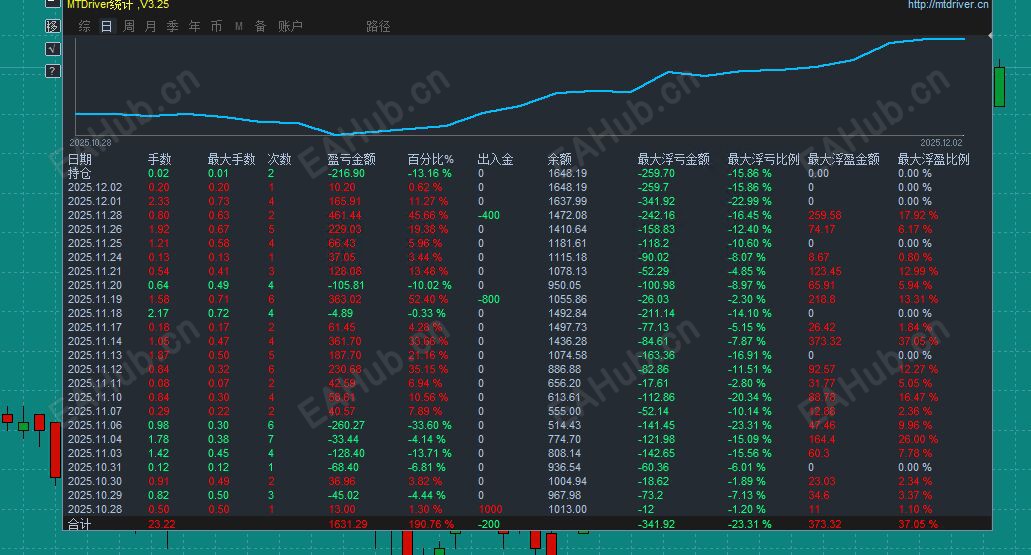Click the 百分比% column header
1031x555 pixels.
coord(431,159)
